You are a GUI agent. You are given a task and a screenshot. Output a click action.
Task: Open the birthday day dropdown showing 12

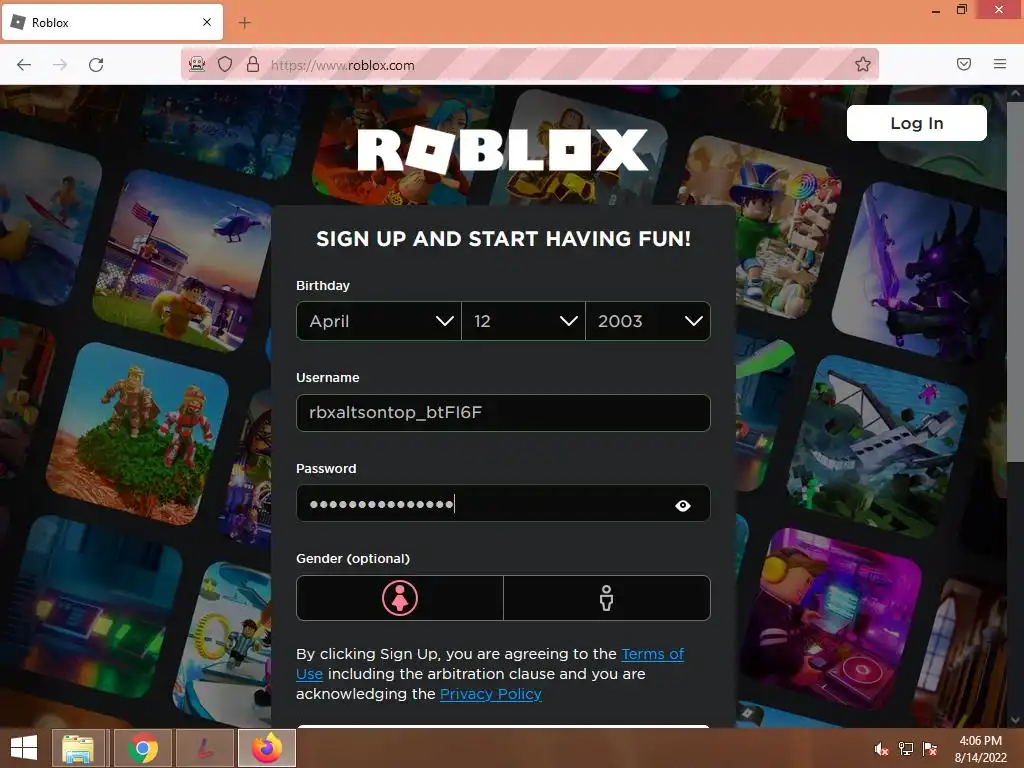(x=523, y=321)
